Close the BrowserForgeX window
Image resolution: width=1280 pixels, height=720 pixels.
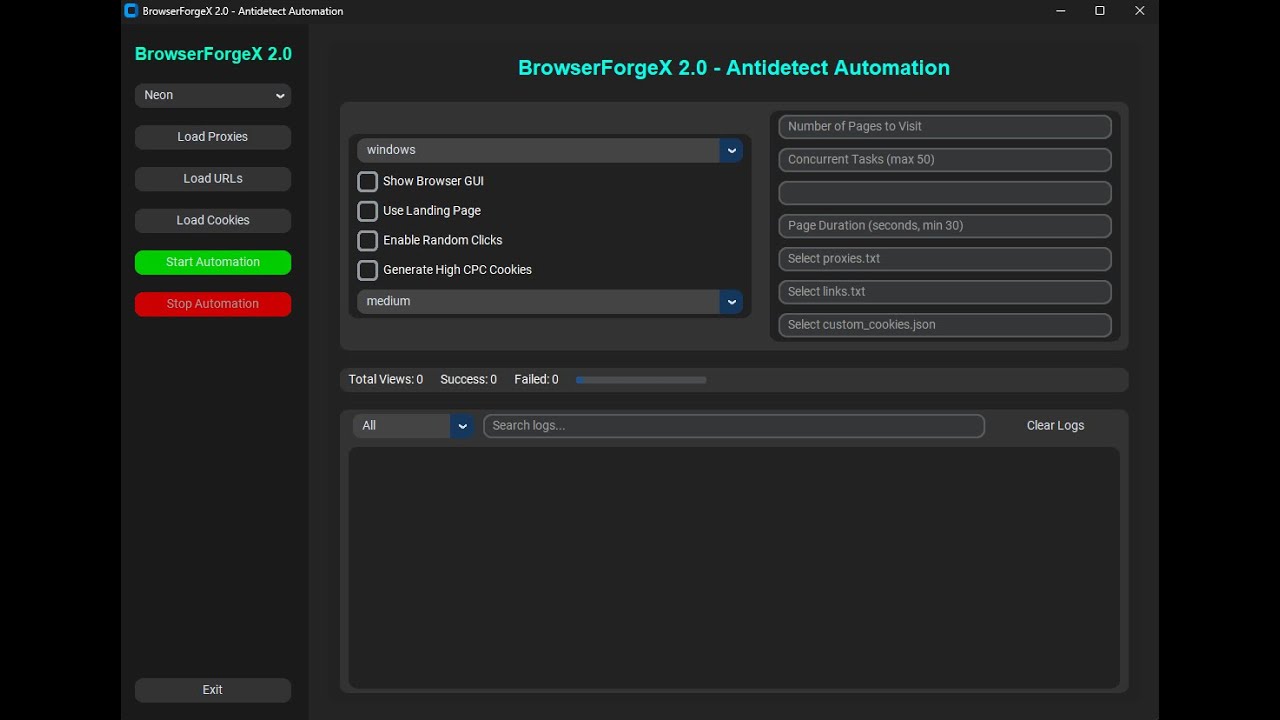tap(1139, 11)
